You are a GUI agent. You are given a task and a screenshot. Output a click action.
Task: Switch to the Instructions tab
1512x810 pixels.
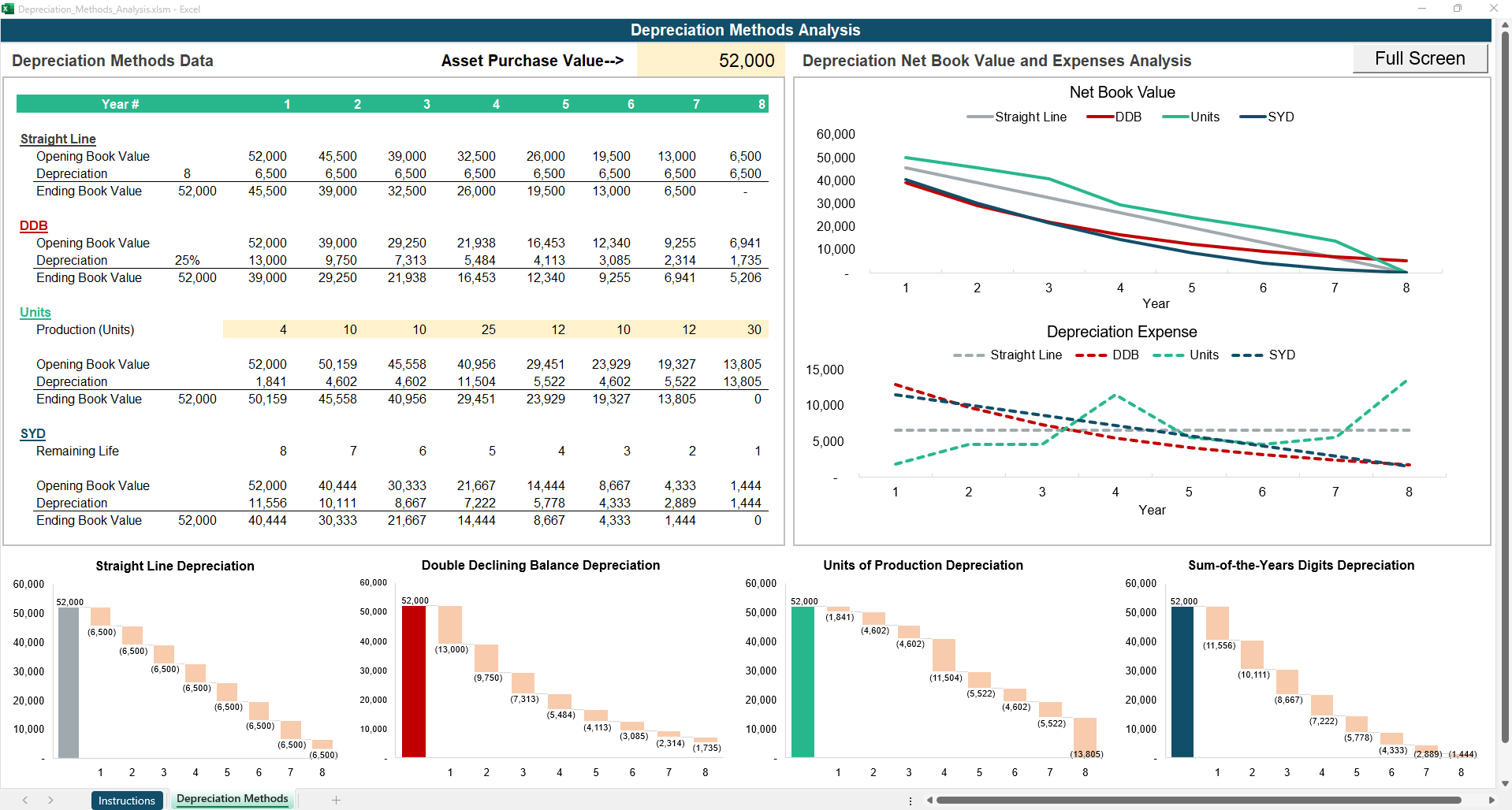[x=127, y=800]
